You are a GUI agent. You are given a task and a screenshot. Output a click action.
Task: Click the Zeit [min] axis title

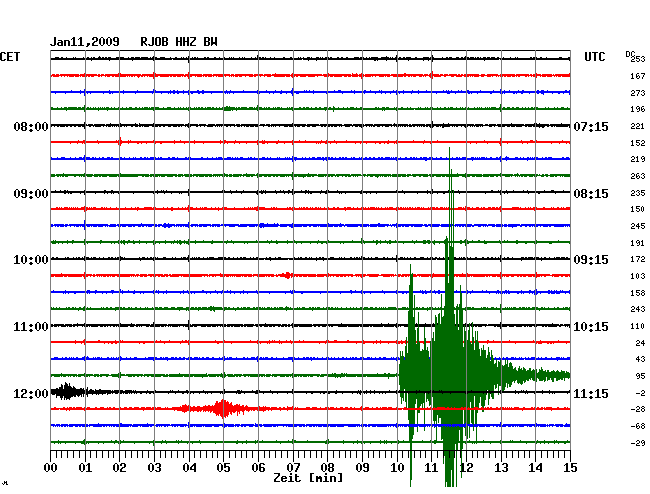tap(308, 478)
